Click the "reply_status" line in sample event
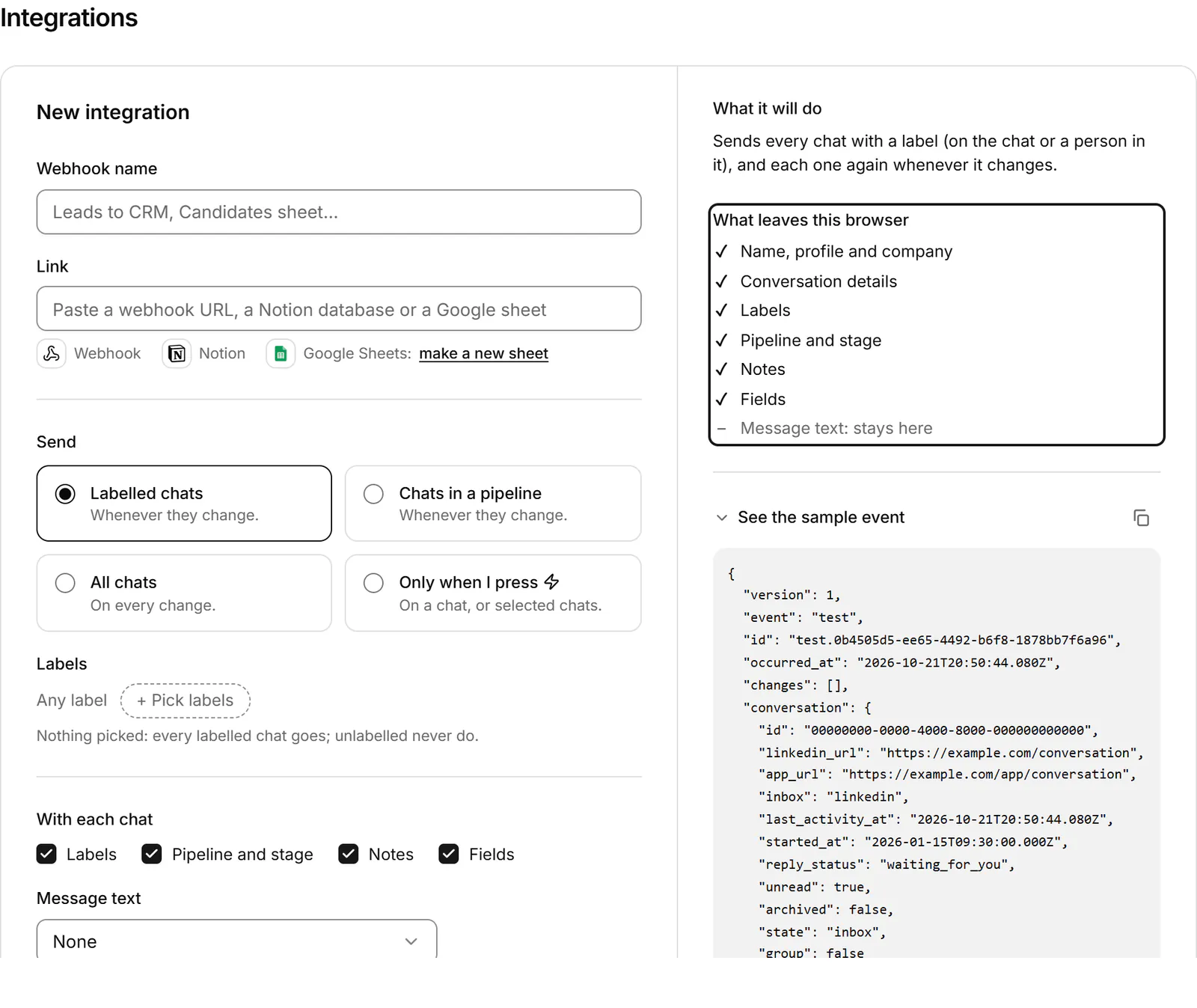The height and width of the screenshot is (1008, 1197). pos(887,864)
